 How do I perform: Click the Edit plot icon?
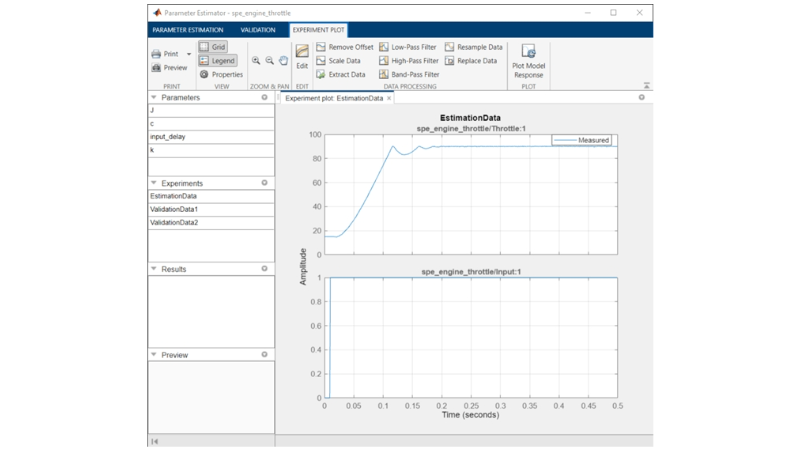point(302,52)
